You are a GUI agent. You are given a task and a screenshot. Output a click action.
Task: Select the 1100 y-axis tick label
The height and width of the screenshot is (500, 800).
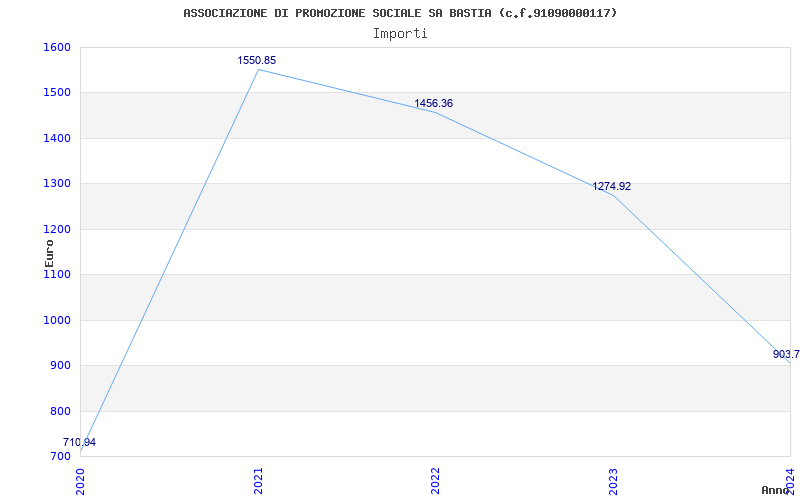[x=57, y=274]
